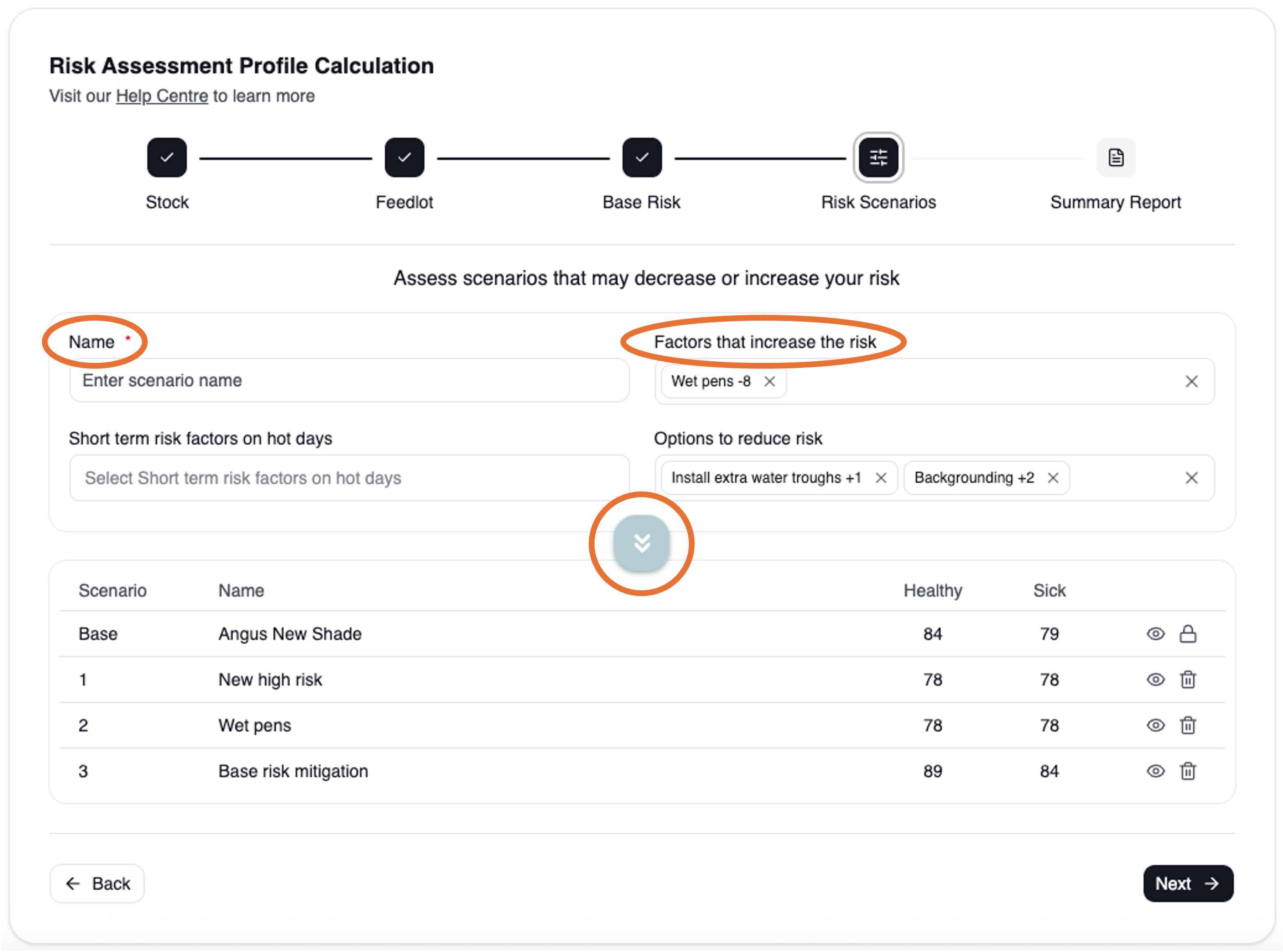Viewport: 1283px width, 952px height.
Task: View the 'Wet pens' scenario details
Action: tap(1155, 725)
